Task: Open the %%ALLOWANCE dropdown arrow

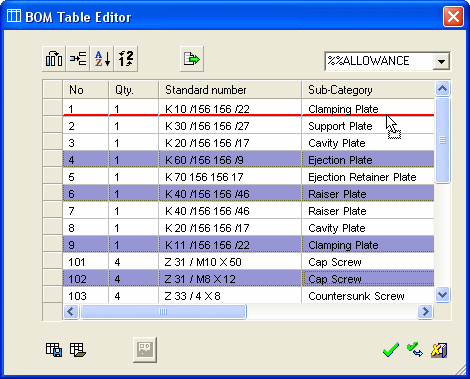Action: click(441, 61)
